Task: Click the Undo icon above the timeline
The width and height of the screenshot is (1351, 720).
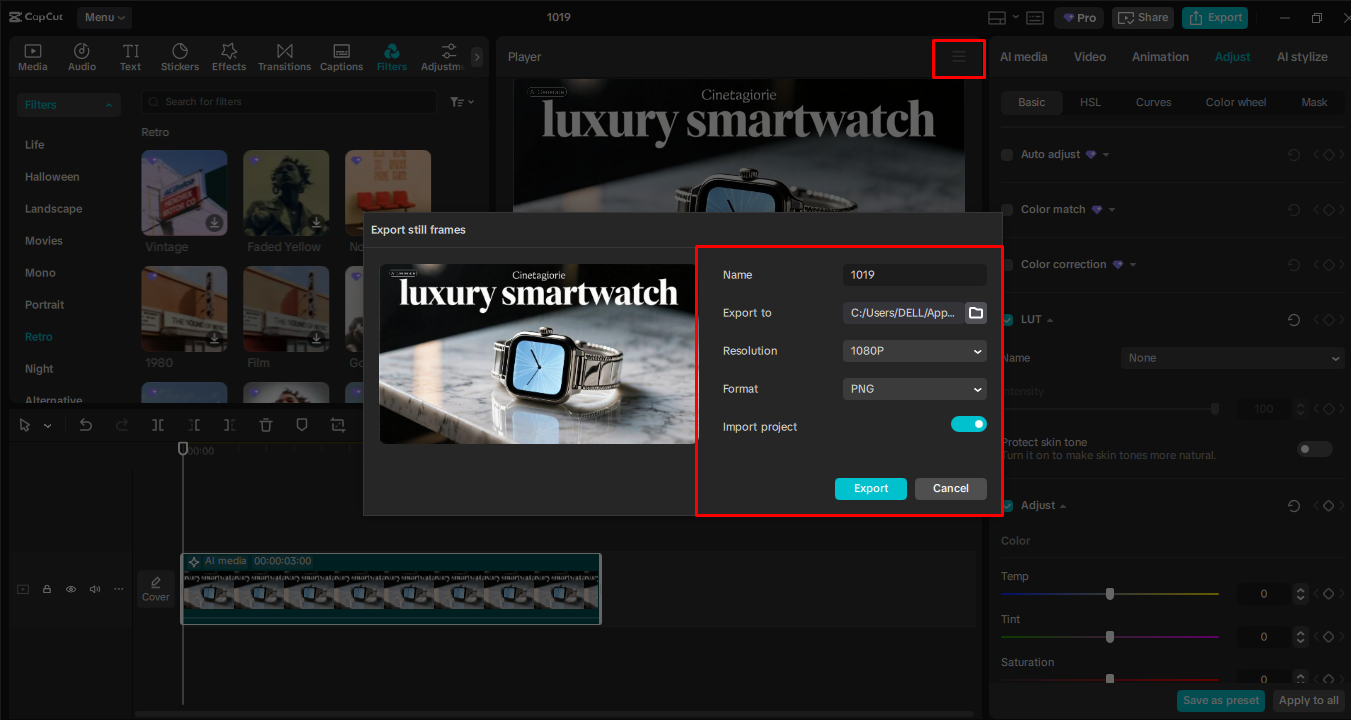Action: [x=85, y=424]
